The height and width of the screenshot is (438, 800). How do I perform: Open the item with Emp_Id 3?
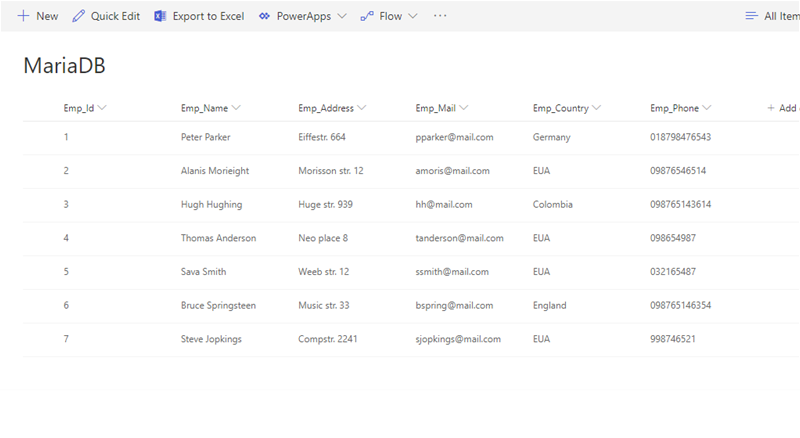(66, 204)
